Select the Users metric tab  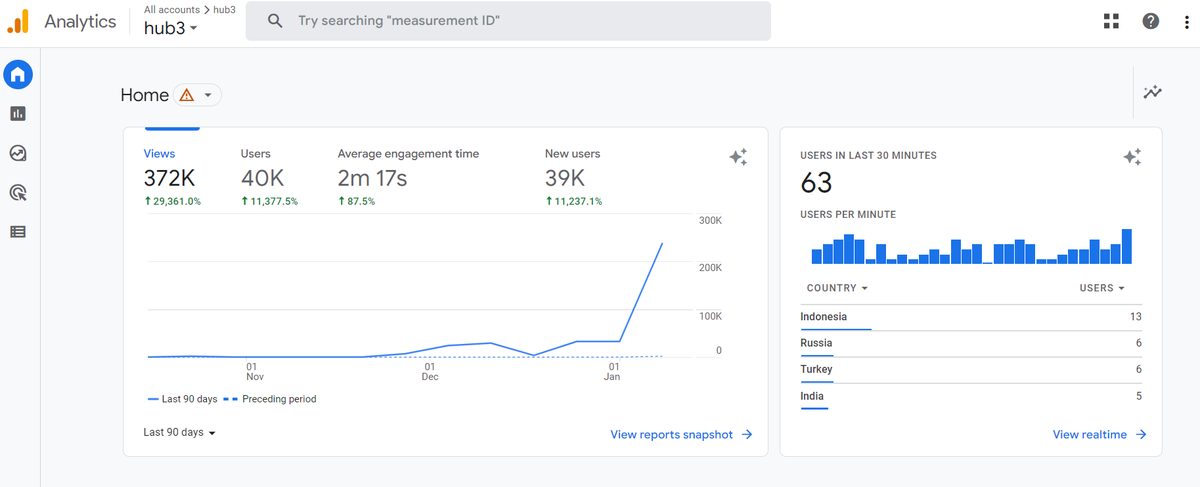[255, 154]
